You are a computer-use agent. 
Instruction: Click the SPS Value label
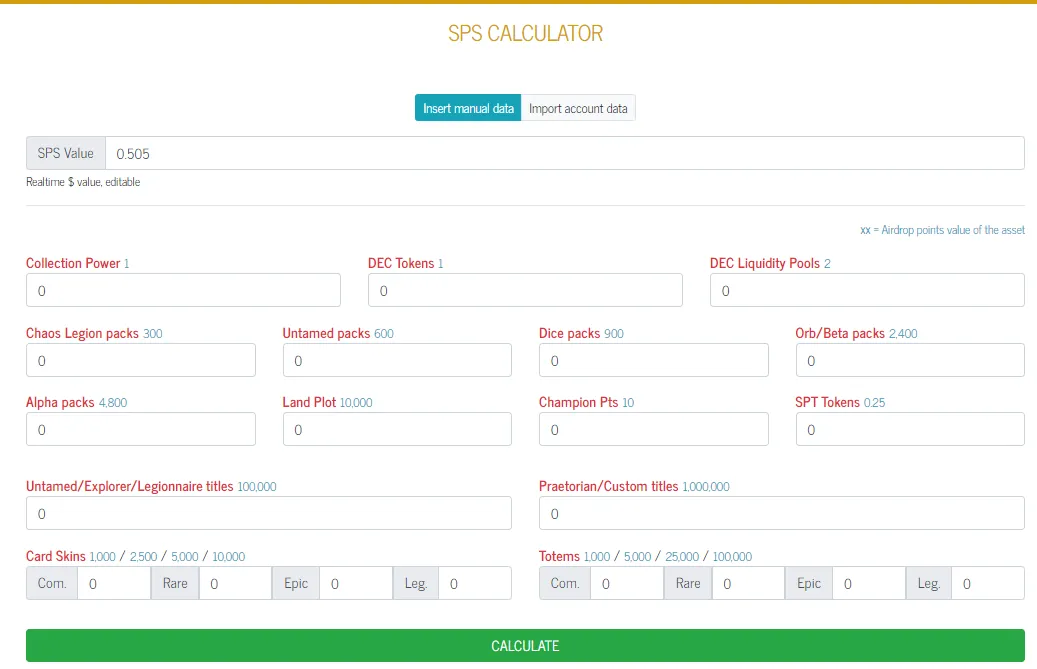click(65, 153)
